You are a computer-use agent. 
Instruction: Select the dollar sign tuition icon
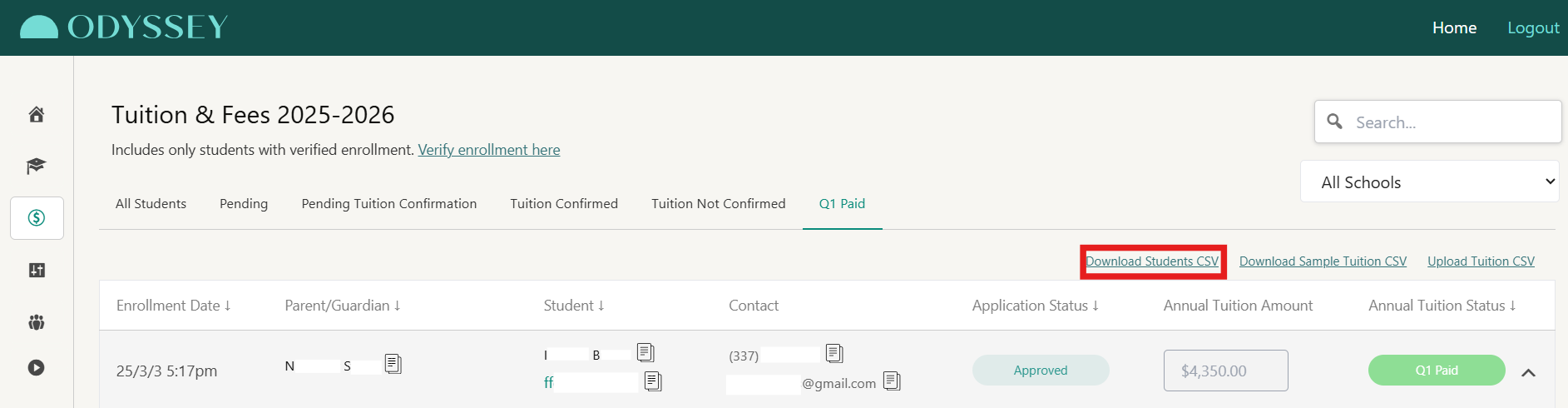click(37, 218)
